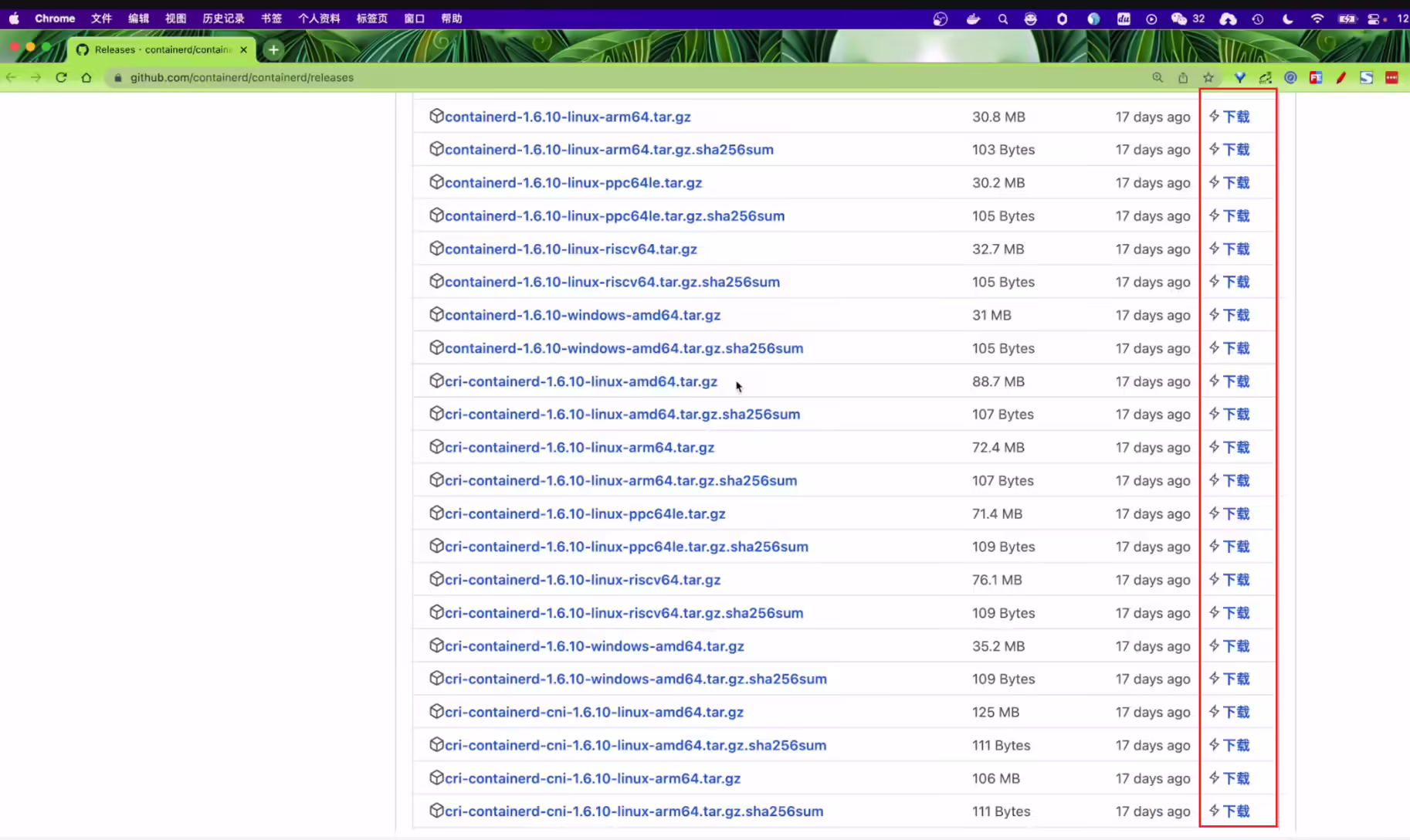
Task: Select the '30.8 MB' size text
Action: pos(998,117)
